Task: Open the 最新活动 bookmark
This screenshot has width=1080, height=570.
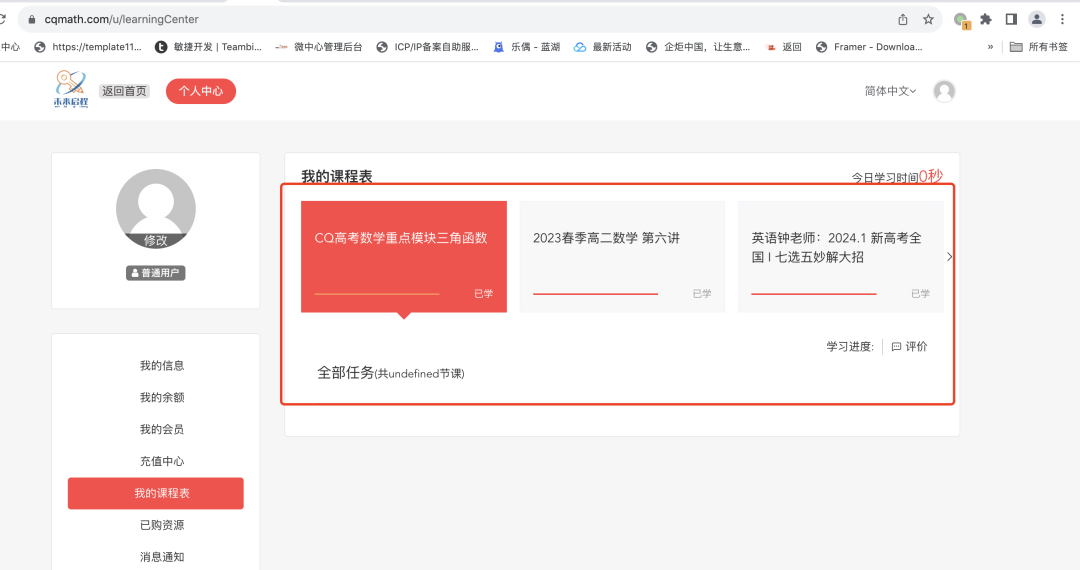Action: (603, 47)
